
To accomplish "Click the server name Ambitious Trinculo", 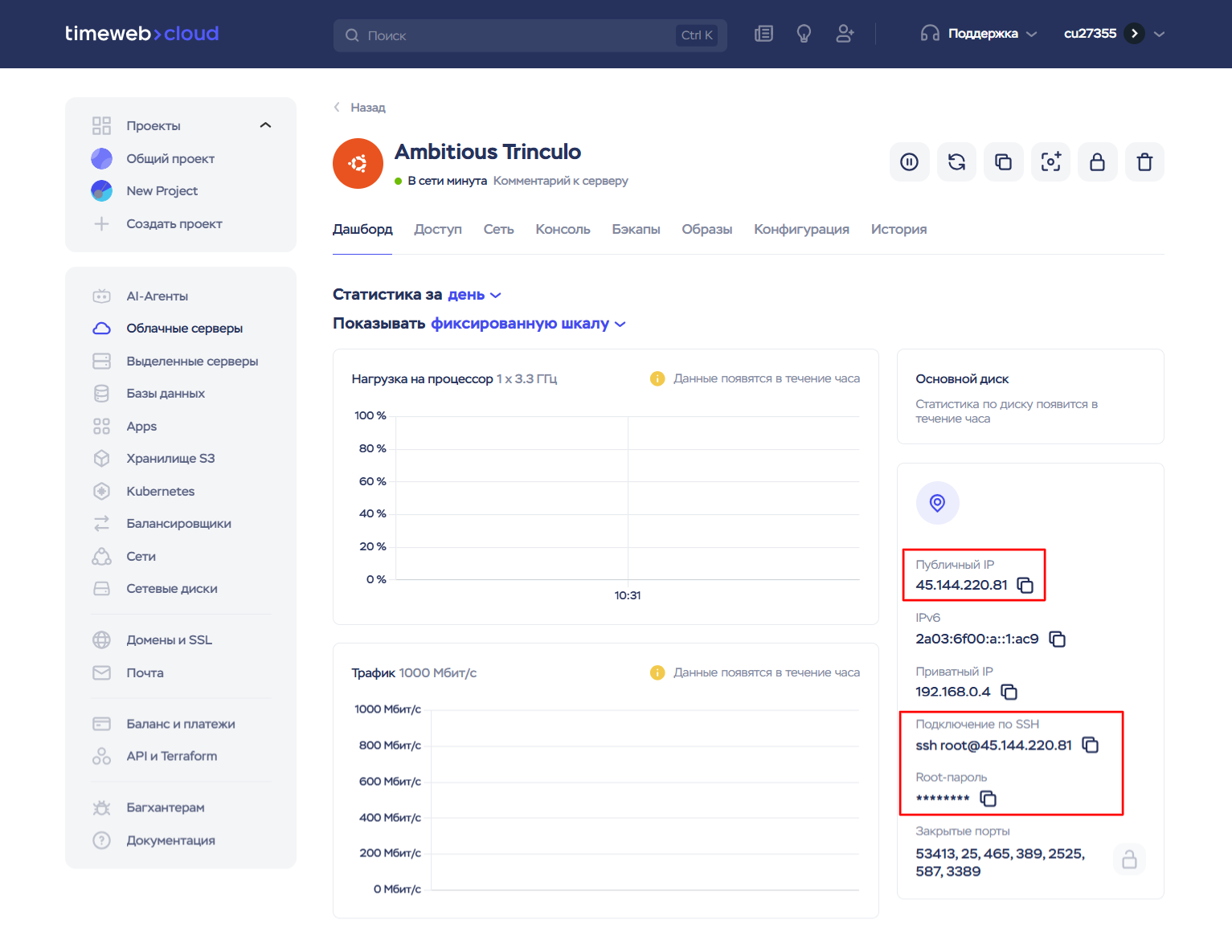I will point(488,152).
